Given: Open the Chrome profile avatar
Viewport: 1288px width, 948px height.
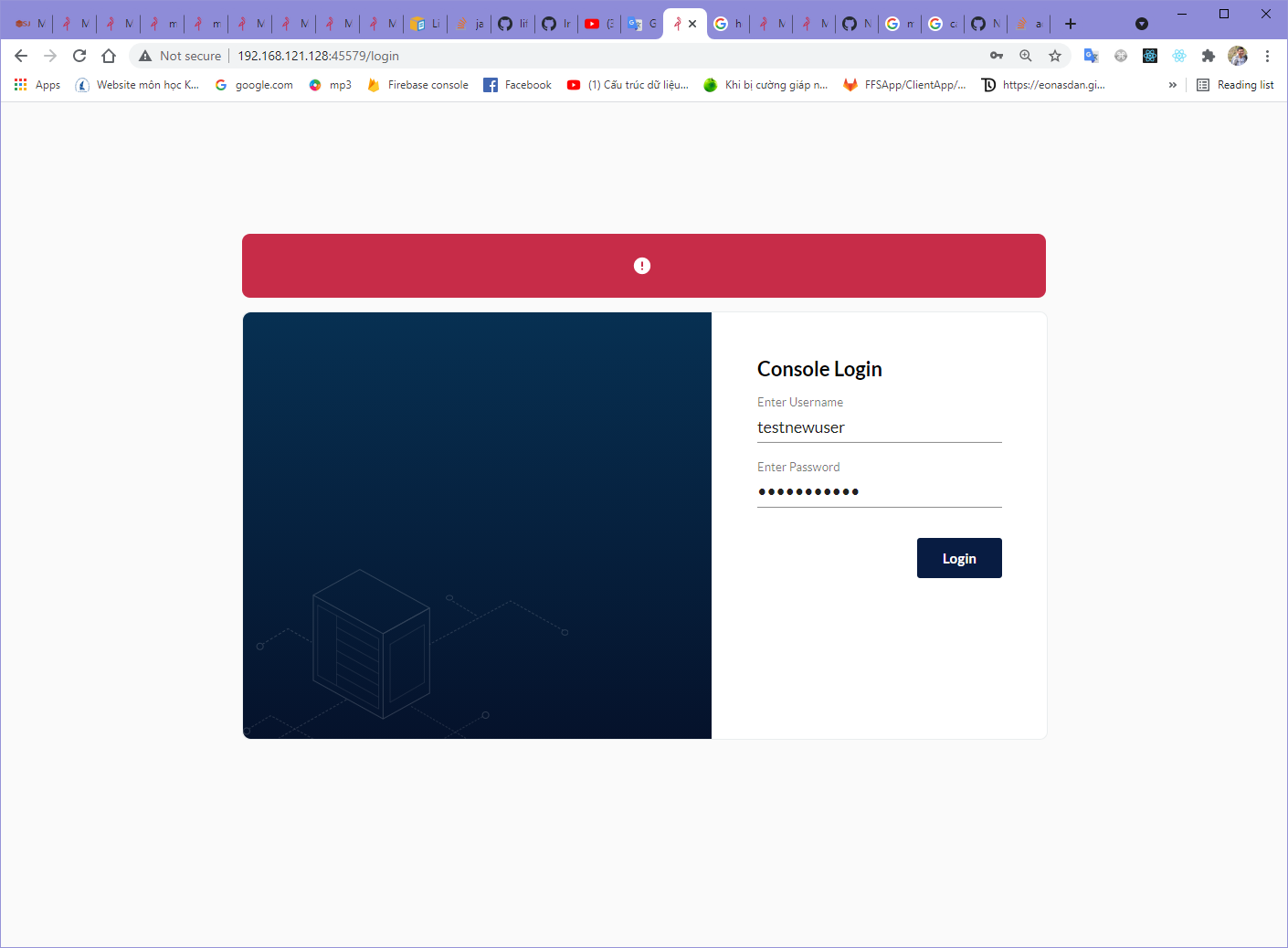Looking at the screenshot, I should (1238, 56).
